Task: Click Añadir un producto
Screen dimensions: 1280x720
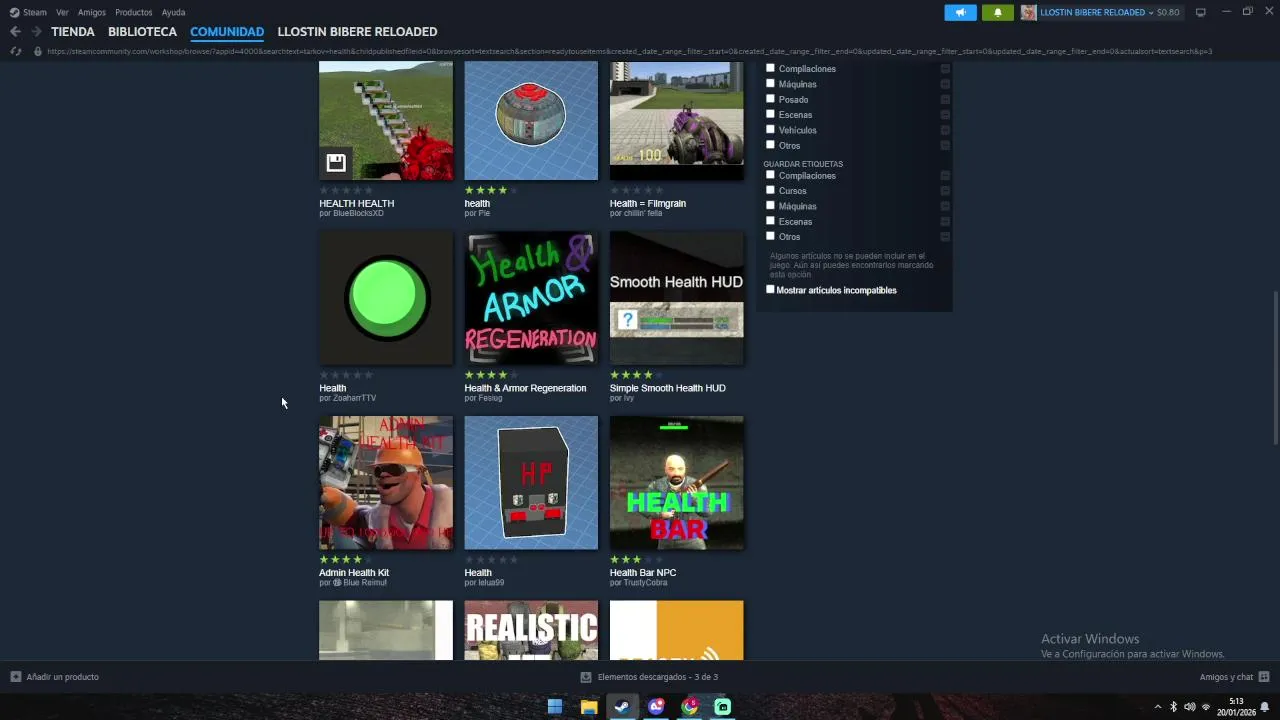Action: [63, 677]
